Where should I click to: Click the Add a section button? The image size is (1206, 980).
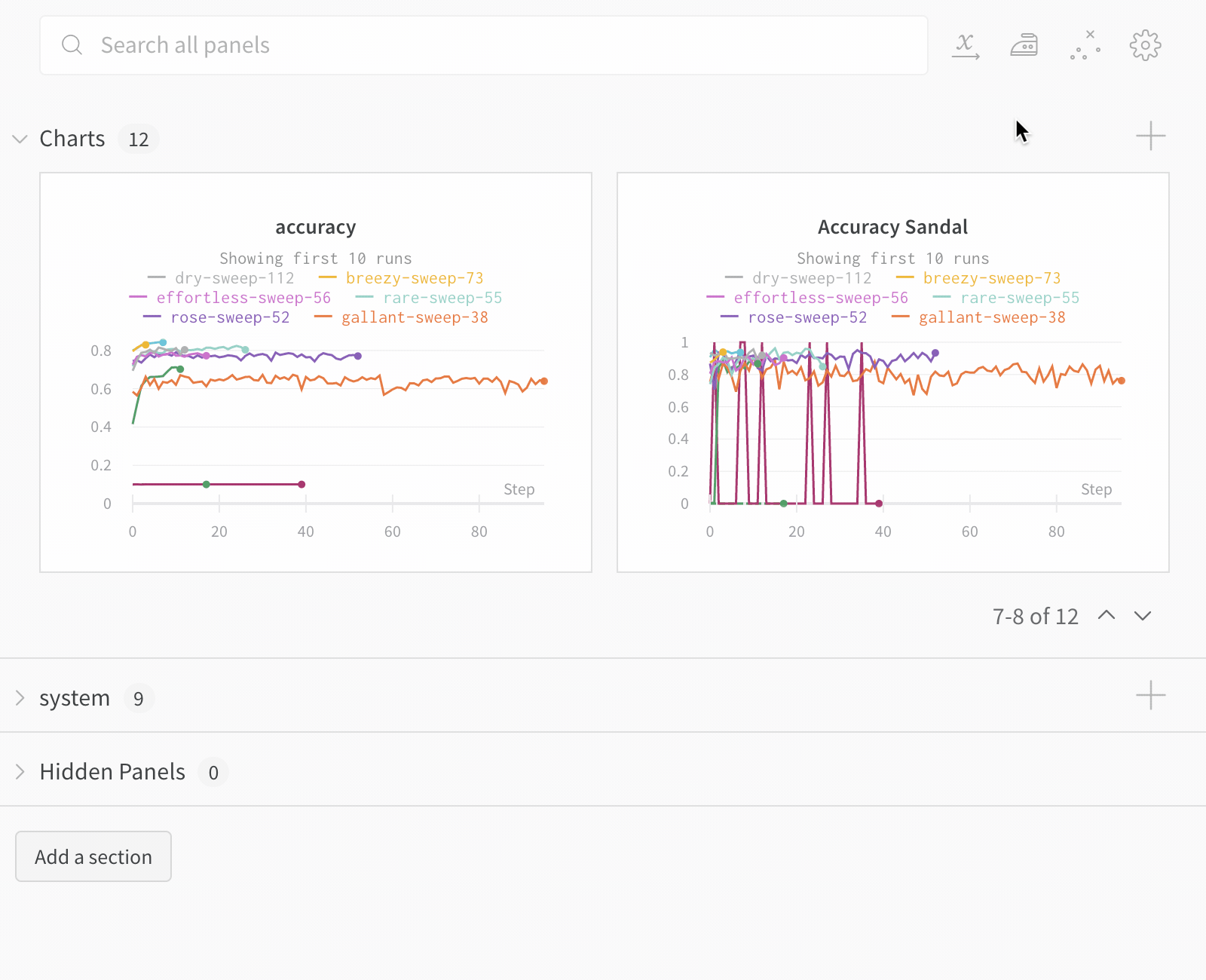[93, 856]
